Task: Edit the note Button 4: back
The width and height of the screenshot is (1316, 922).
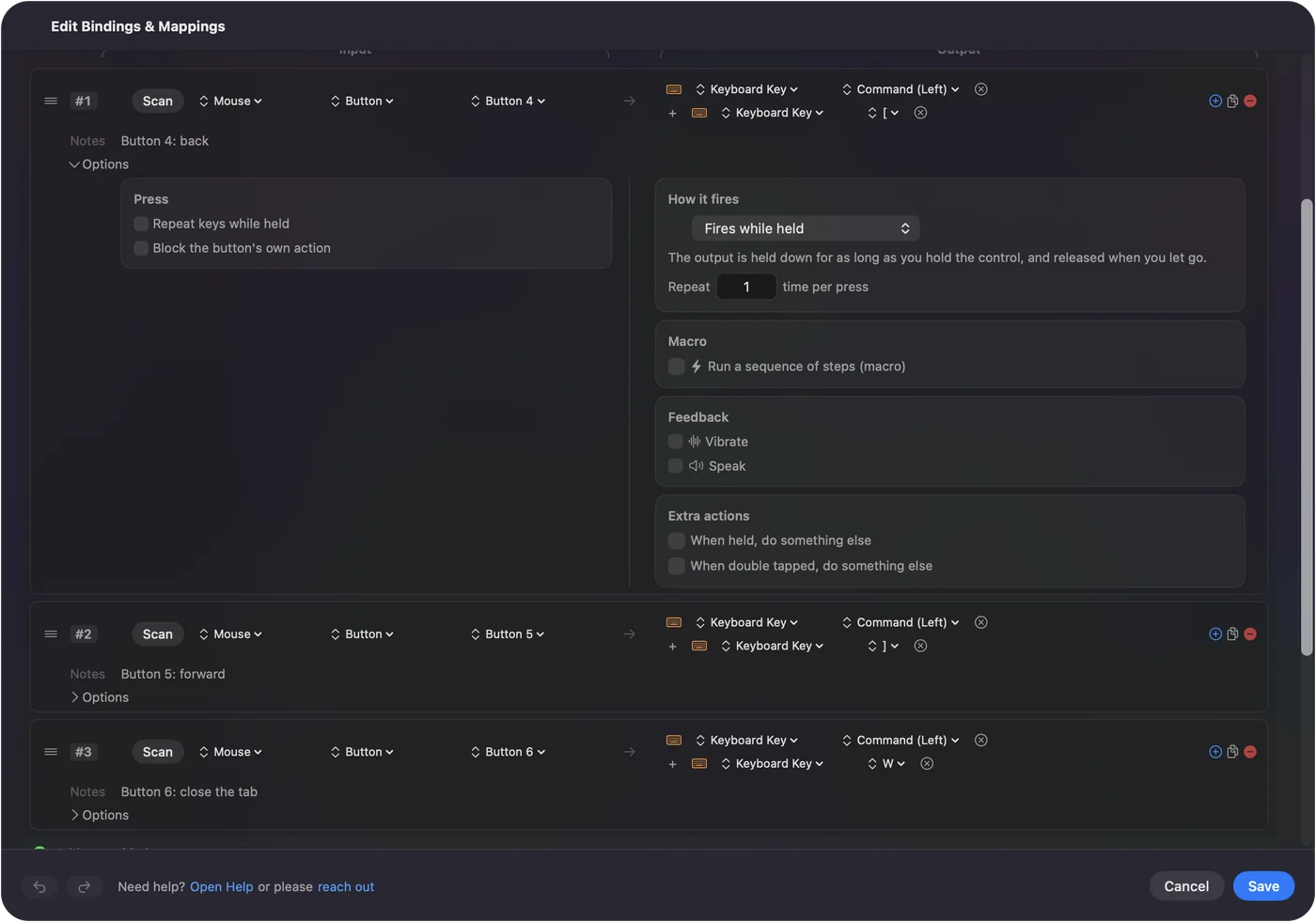Action: (164, 141)
